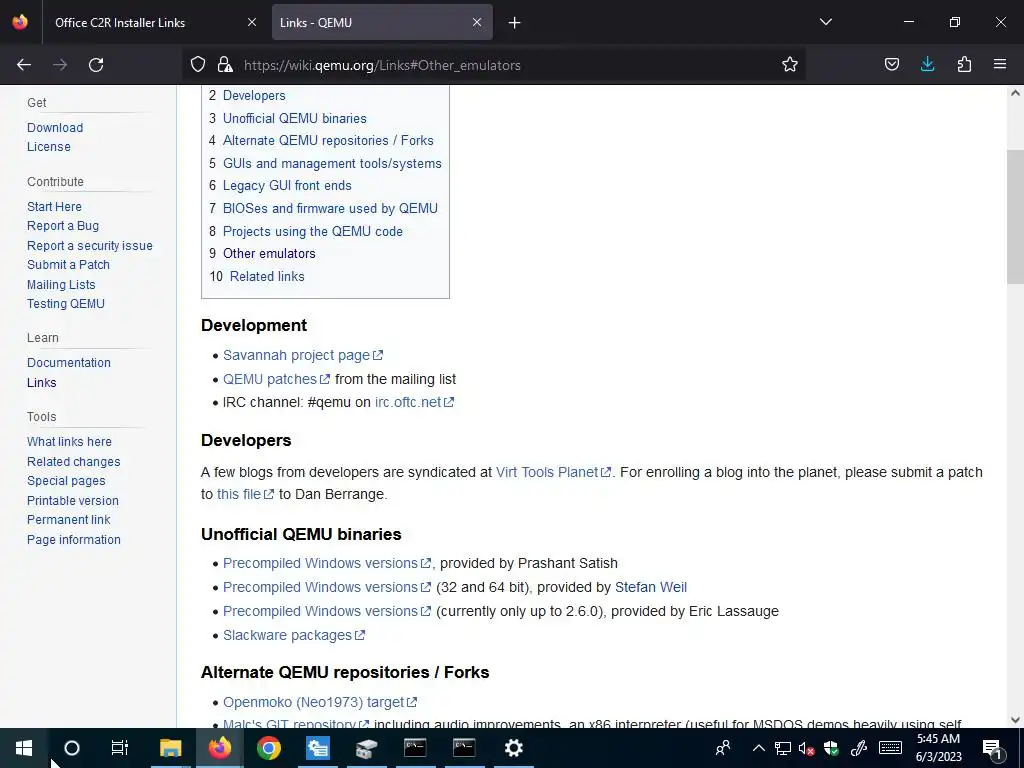Viewport: 1024px width, 768px height.
Task: Open QEMU patches external link
Action: click(x=276, y=379)
